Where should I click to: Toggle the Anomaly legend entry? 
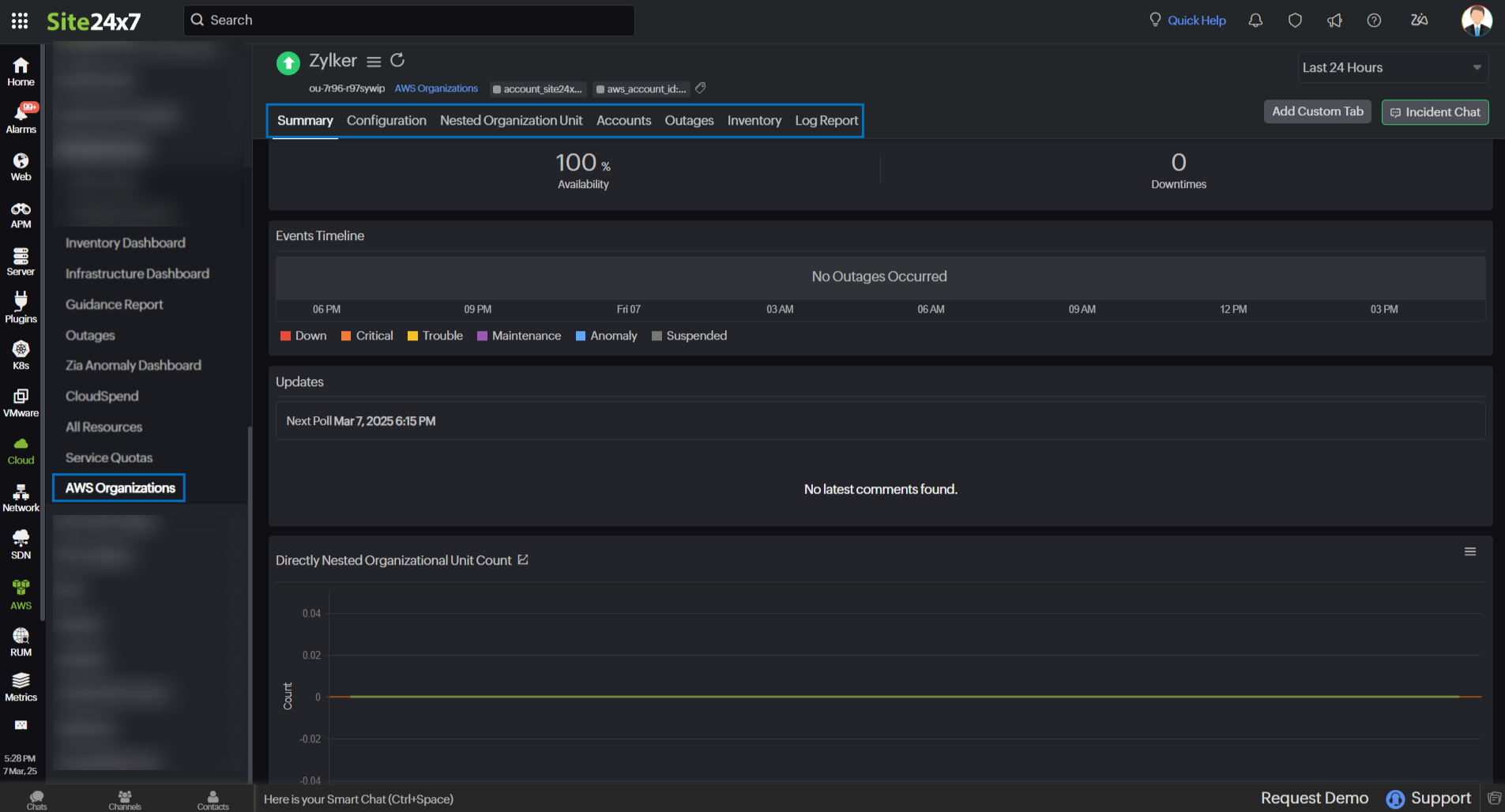606,336
